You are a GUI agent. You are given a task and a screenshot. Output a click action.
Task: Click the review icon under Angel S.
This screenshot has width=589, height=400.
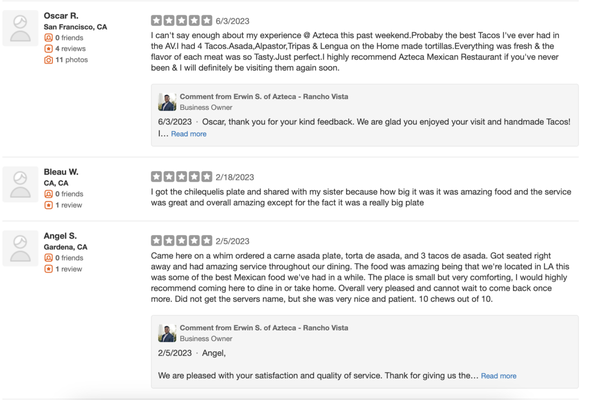(x=48, y=269)
